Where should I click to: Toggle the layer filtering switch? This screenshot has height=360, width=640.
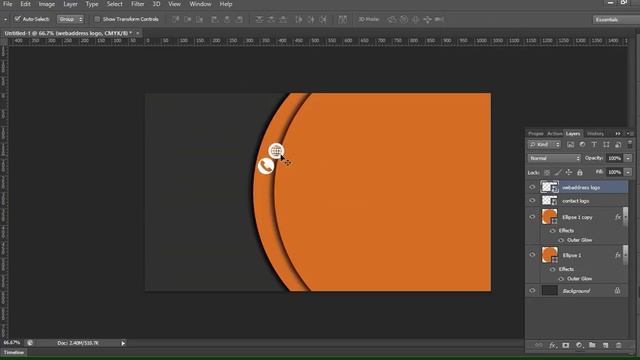click(x=630, y=144)
